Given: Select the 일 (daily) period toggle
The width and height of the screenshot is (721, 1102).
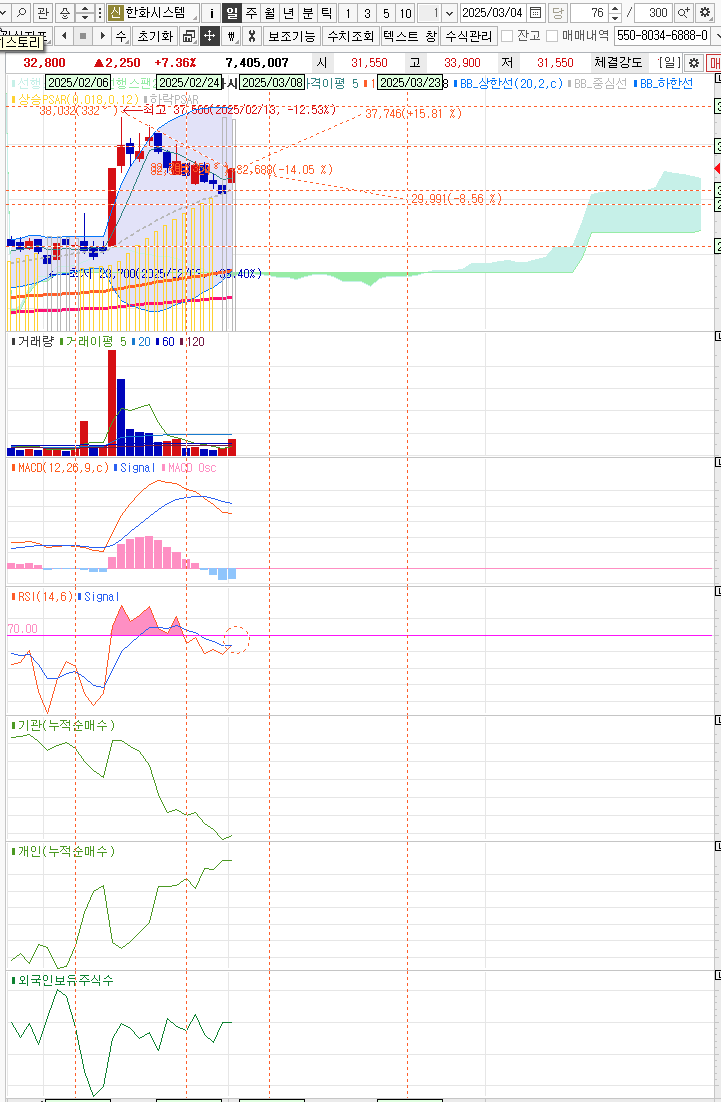Looking at the screenshot, I should click(231, 13).
